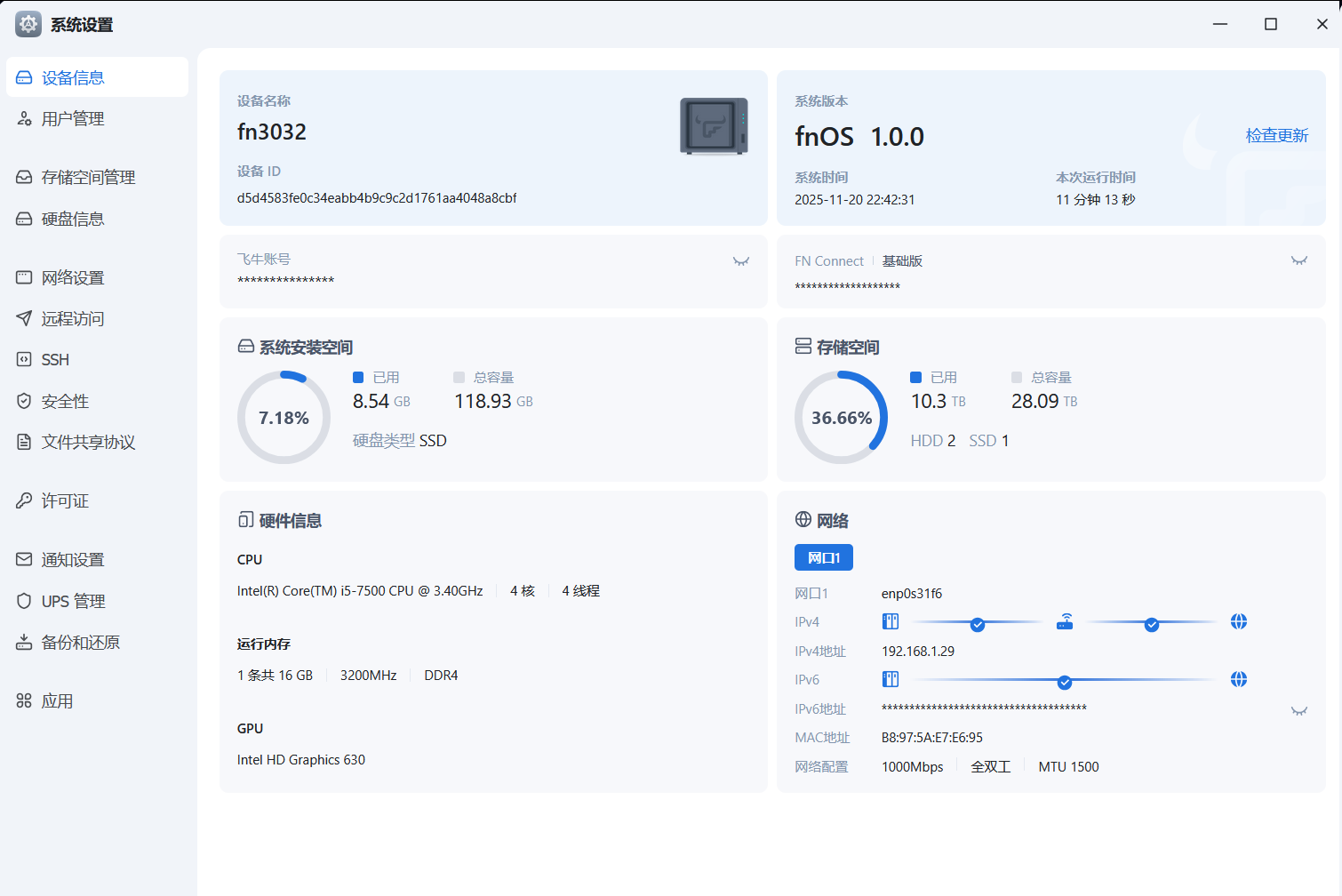
Task: Unhide the masked IPv6 address
Action: click(x=1298, y=711)
